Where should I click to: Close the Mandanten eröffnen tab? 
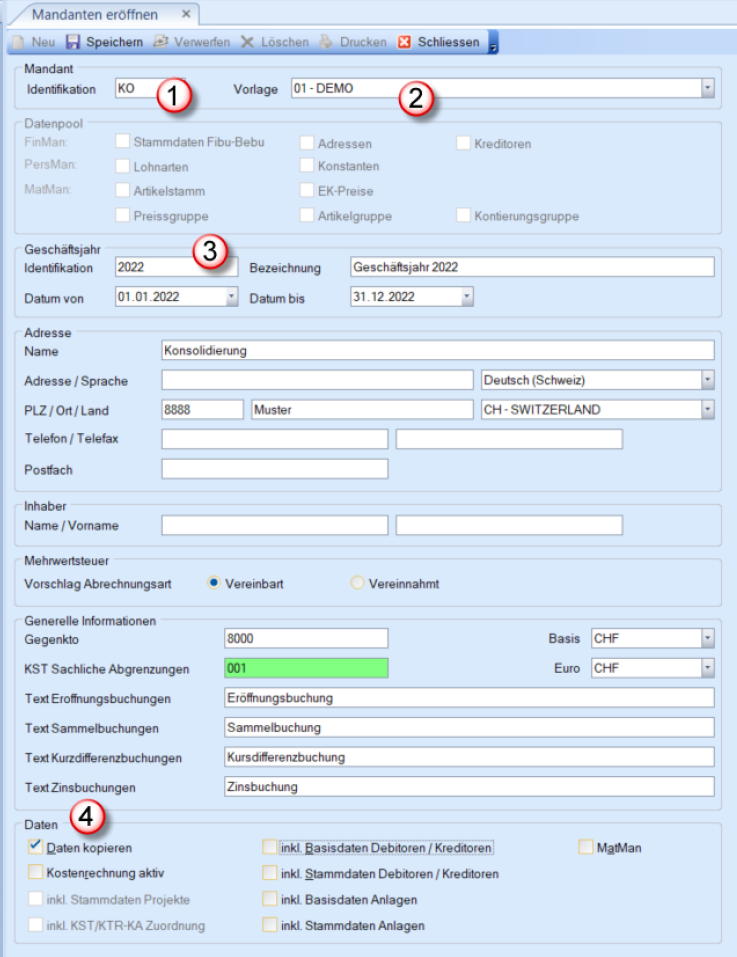click(187, 13)
